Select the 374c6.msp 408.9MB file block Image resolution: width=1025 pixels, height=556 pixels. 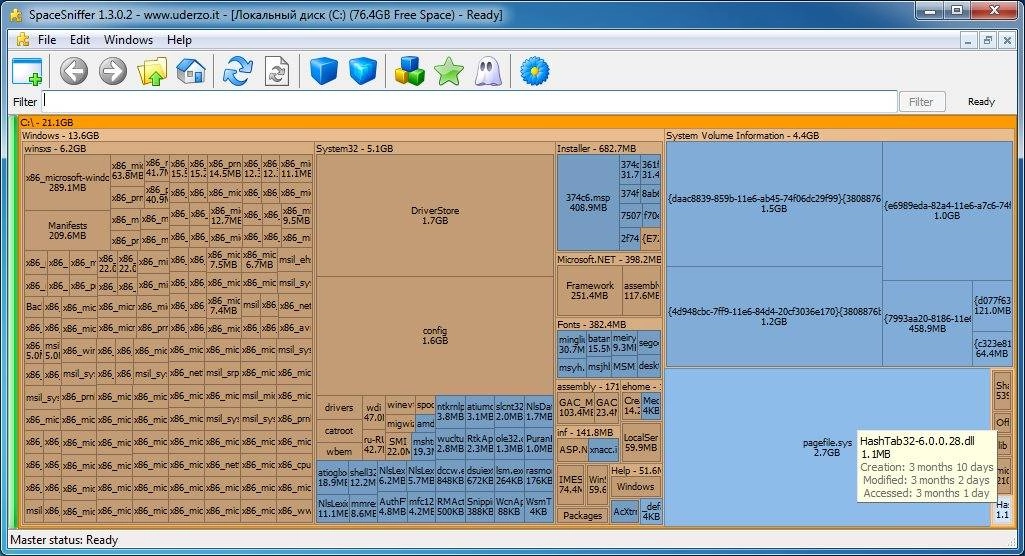[x=588, y=202]
